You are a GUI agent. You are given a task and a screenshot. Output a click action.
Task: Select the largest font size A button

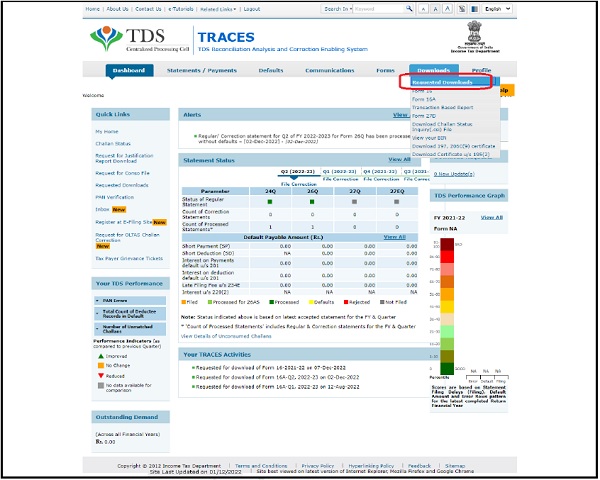click(447, 9)
